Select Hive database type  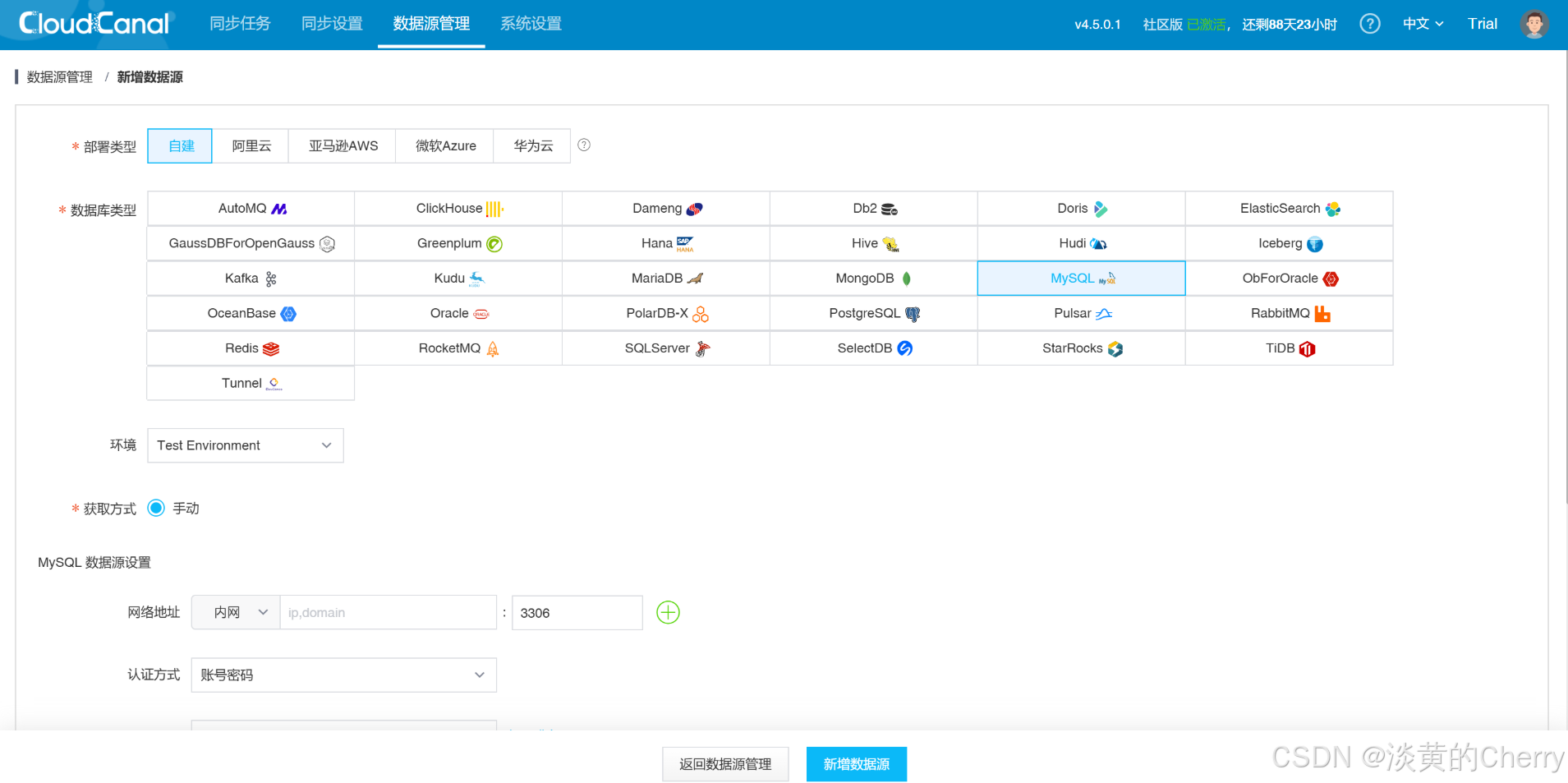874,244
